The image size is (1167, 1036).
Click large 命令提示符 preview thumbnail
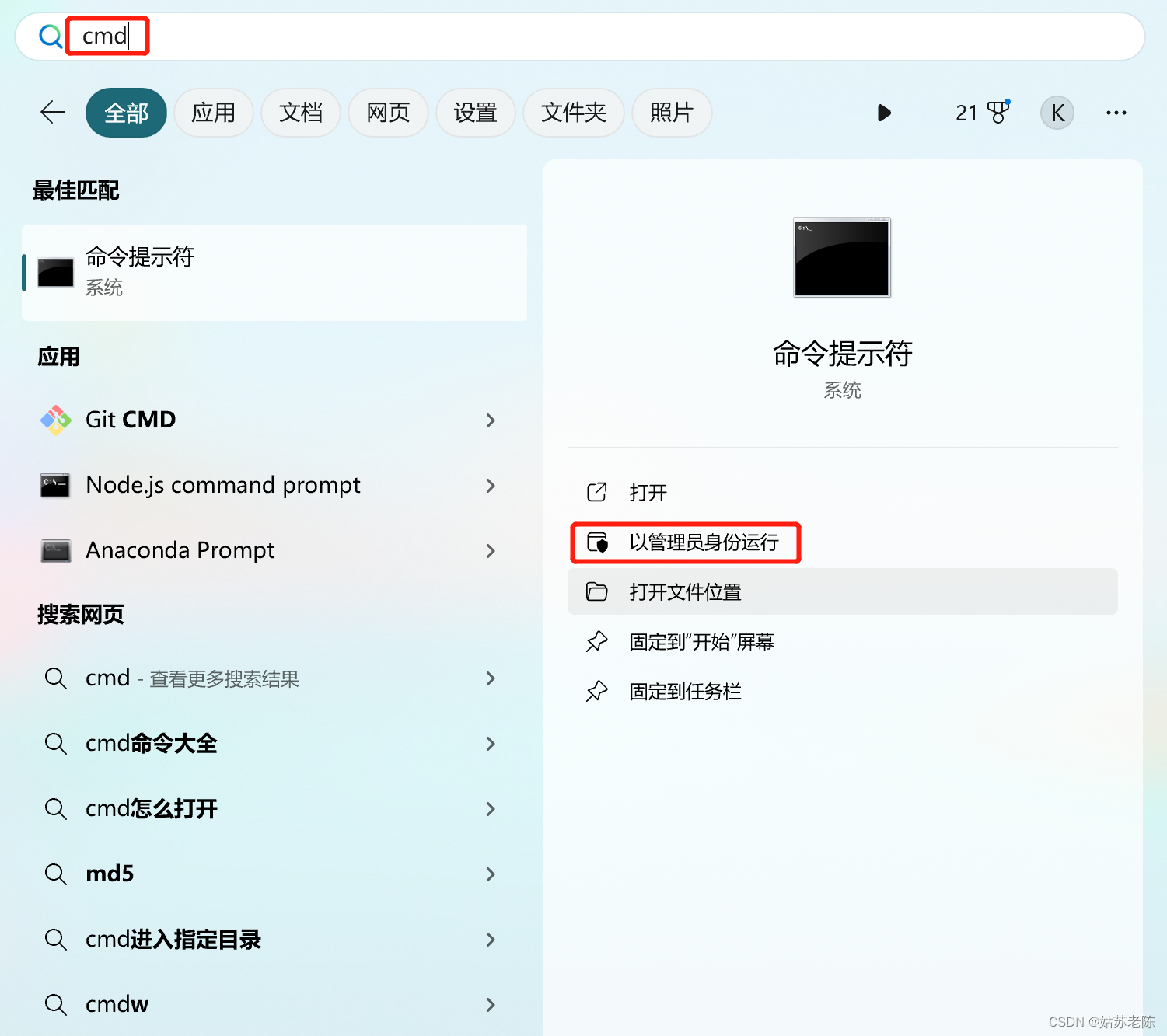point(842,257)
